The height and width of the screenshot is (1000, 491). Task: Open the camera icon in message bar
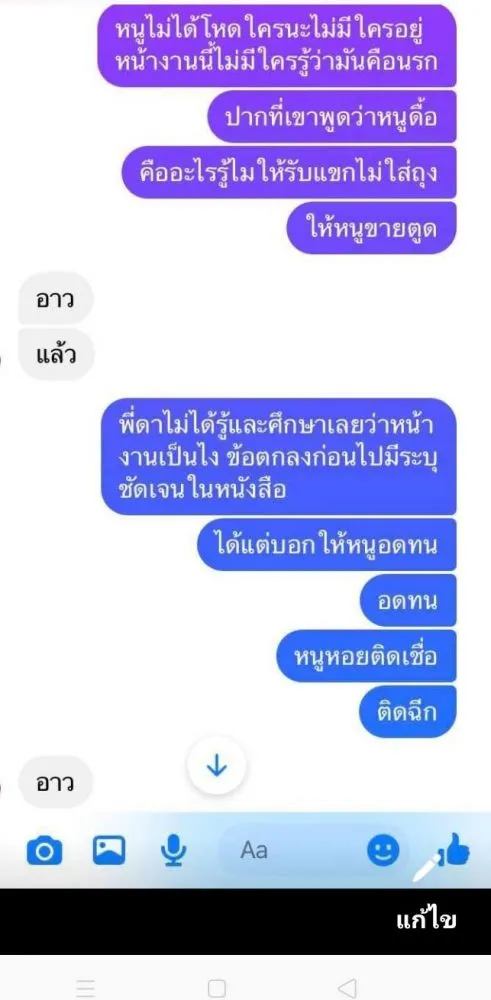pos(45,851)
